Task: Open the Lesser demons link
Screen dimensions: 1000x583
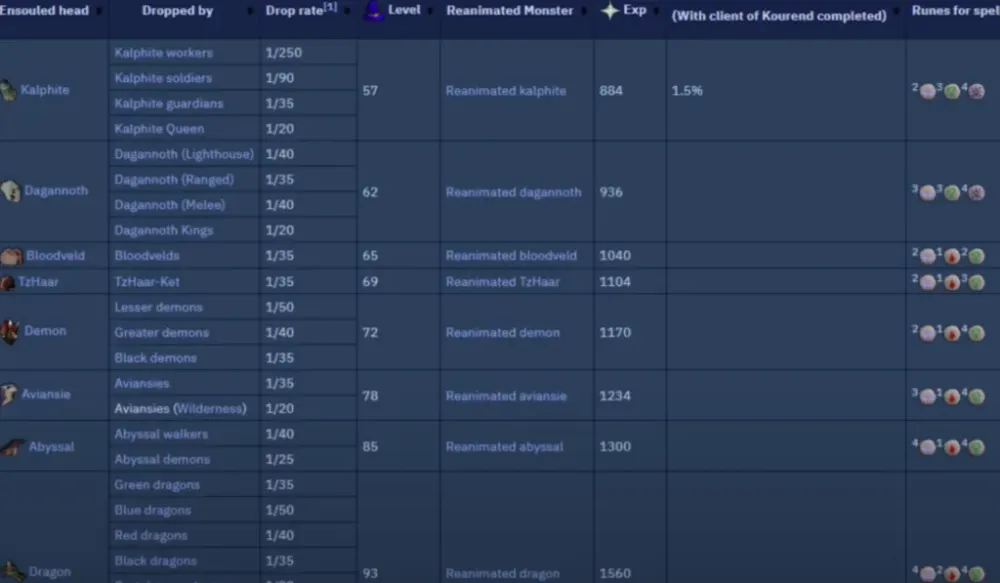Action: pyautogui.click(x=158, y=307)
